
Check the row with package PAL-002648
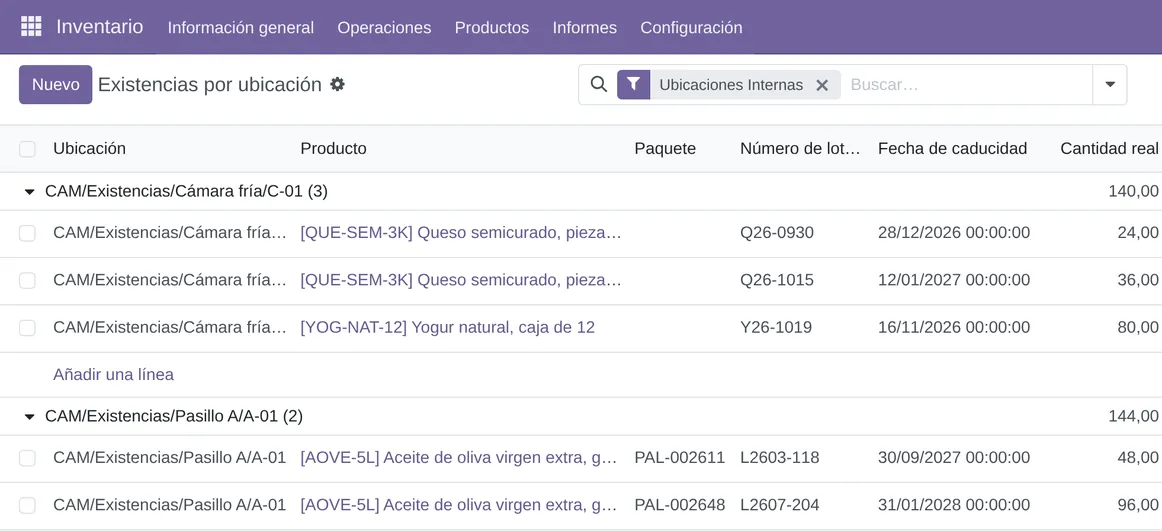[x=27, y=506]
